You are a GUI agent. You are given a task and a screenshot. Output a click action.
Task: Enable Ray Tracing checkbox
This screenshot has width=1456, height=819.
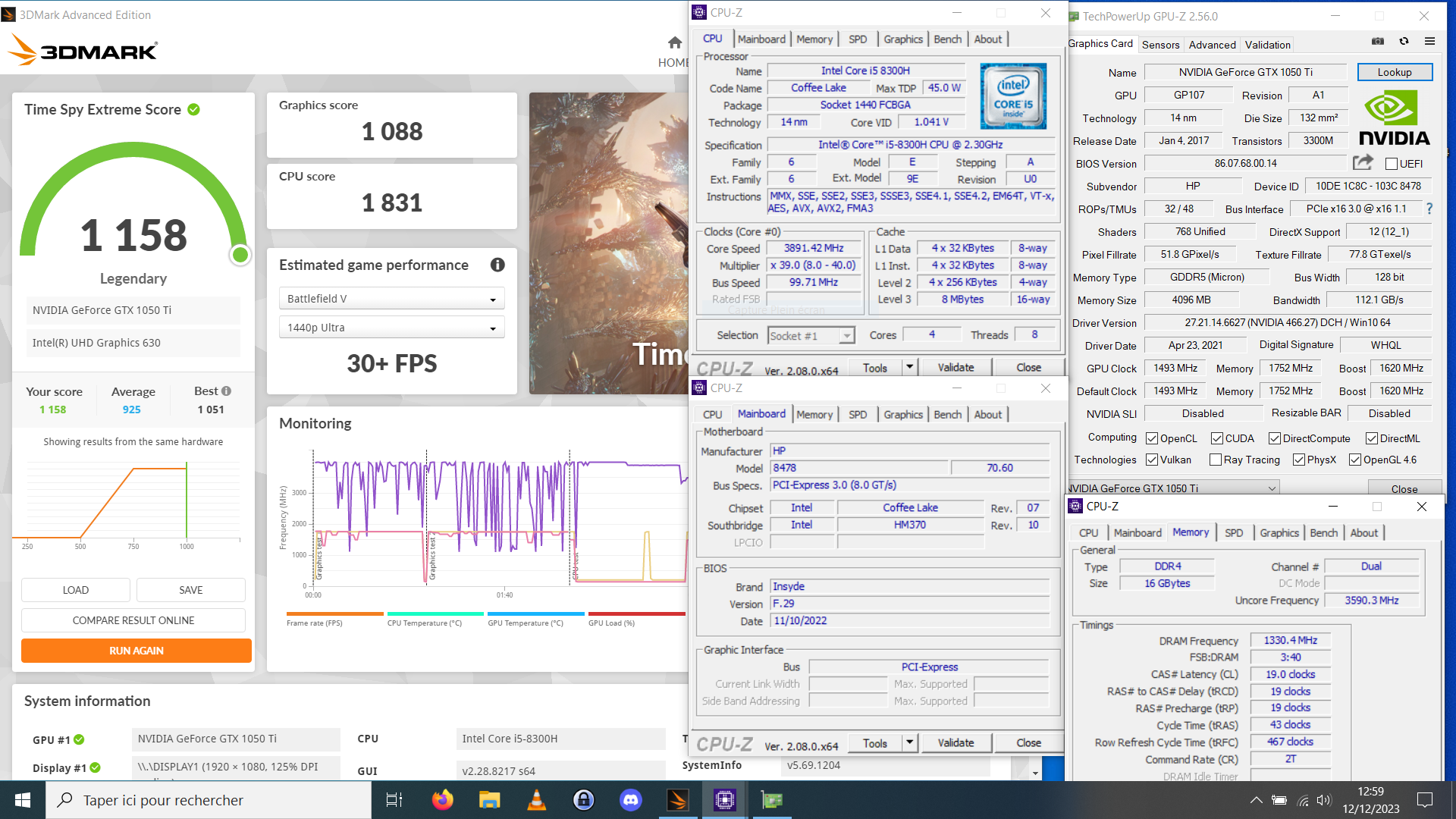coord(1216,460)
